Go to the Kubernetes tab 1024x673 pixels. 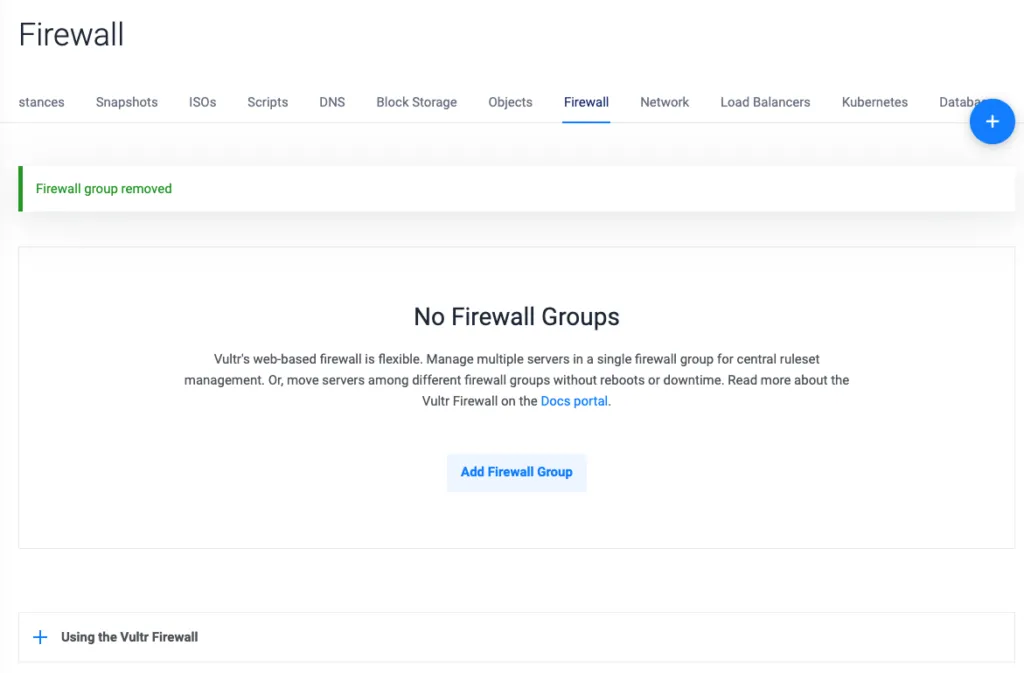[x=874, y=102]
